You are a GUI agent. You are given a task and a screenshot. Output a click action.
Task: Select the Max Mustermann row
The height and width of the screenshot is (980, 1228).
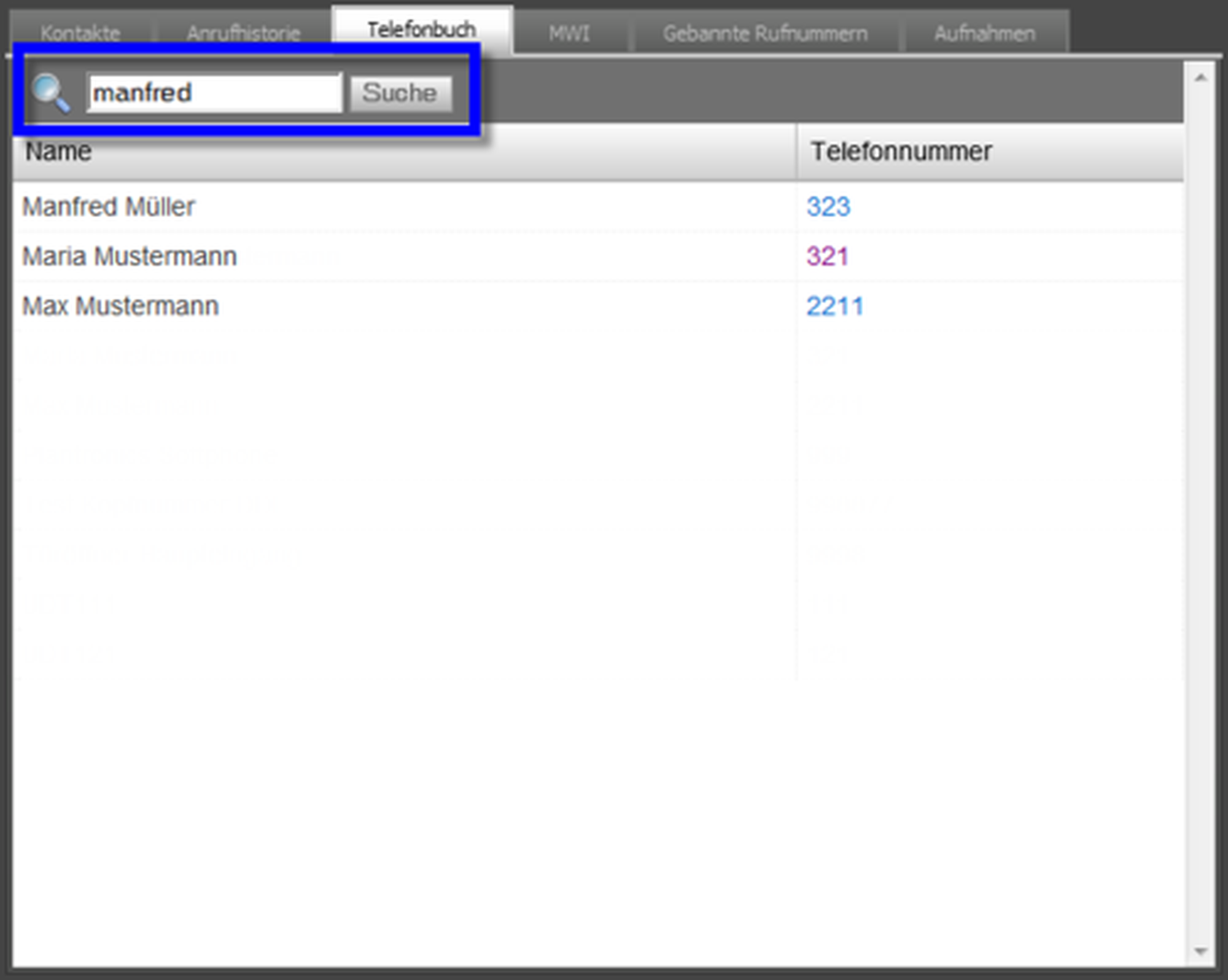click(x=120, y=306)
